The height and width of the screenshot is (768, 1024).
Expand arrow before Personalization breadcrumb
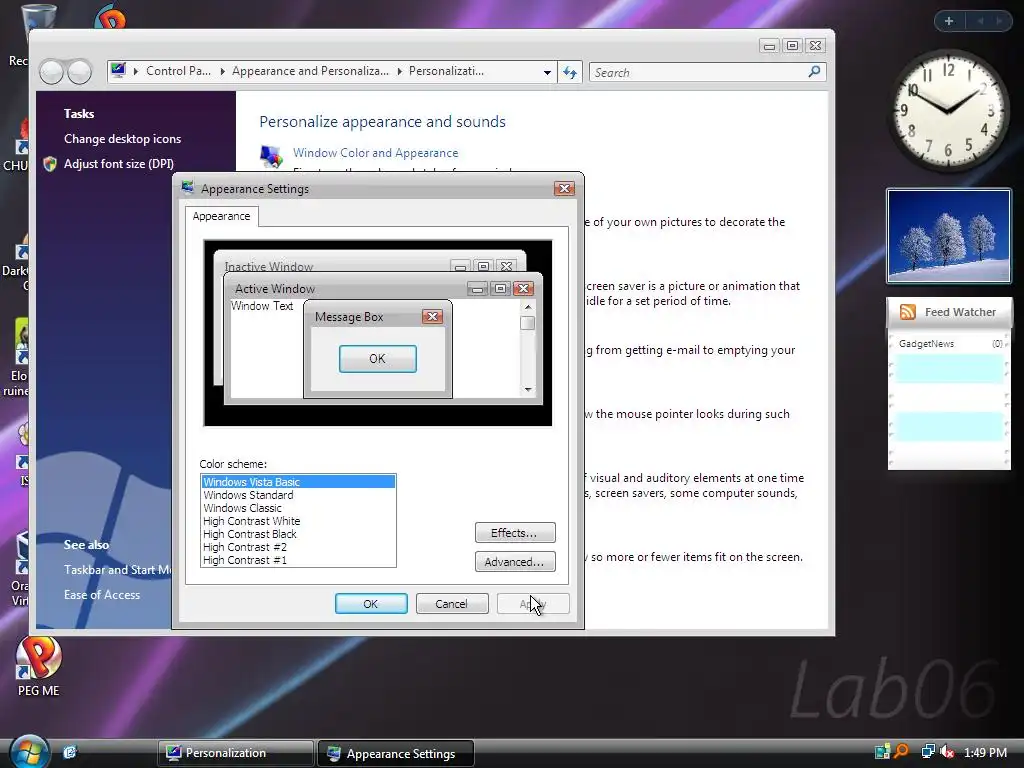point(400,71)
